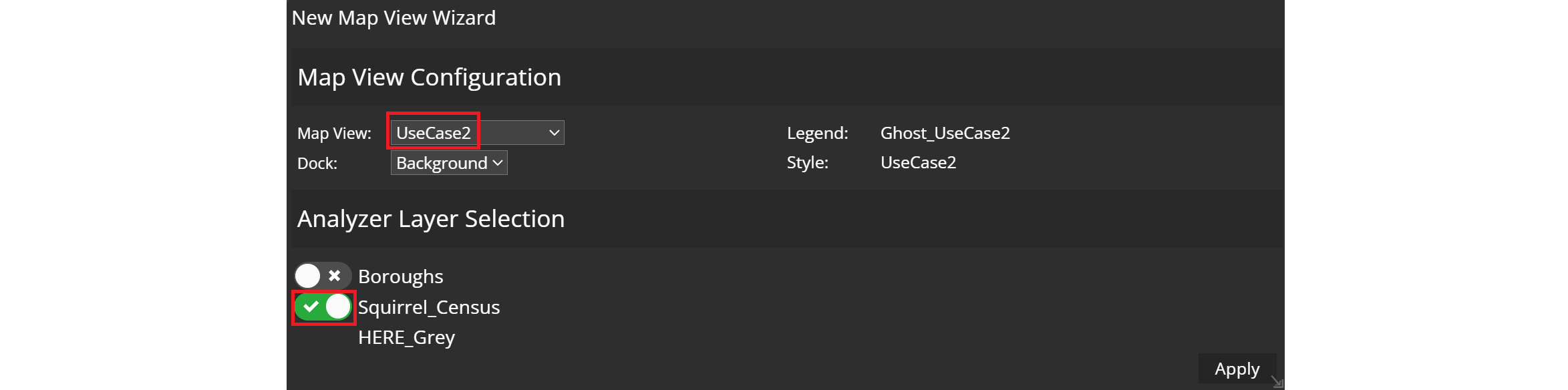The height and width of the screenshot is (390, 1568).
Task: Click the Map View Configuration section header
Action: coord(429,77)
